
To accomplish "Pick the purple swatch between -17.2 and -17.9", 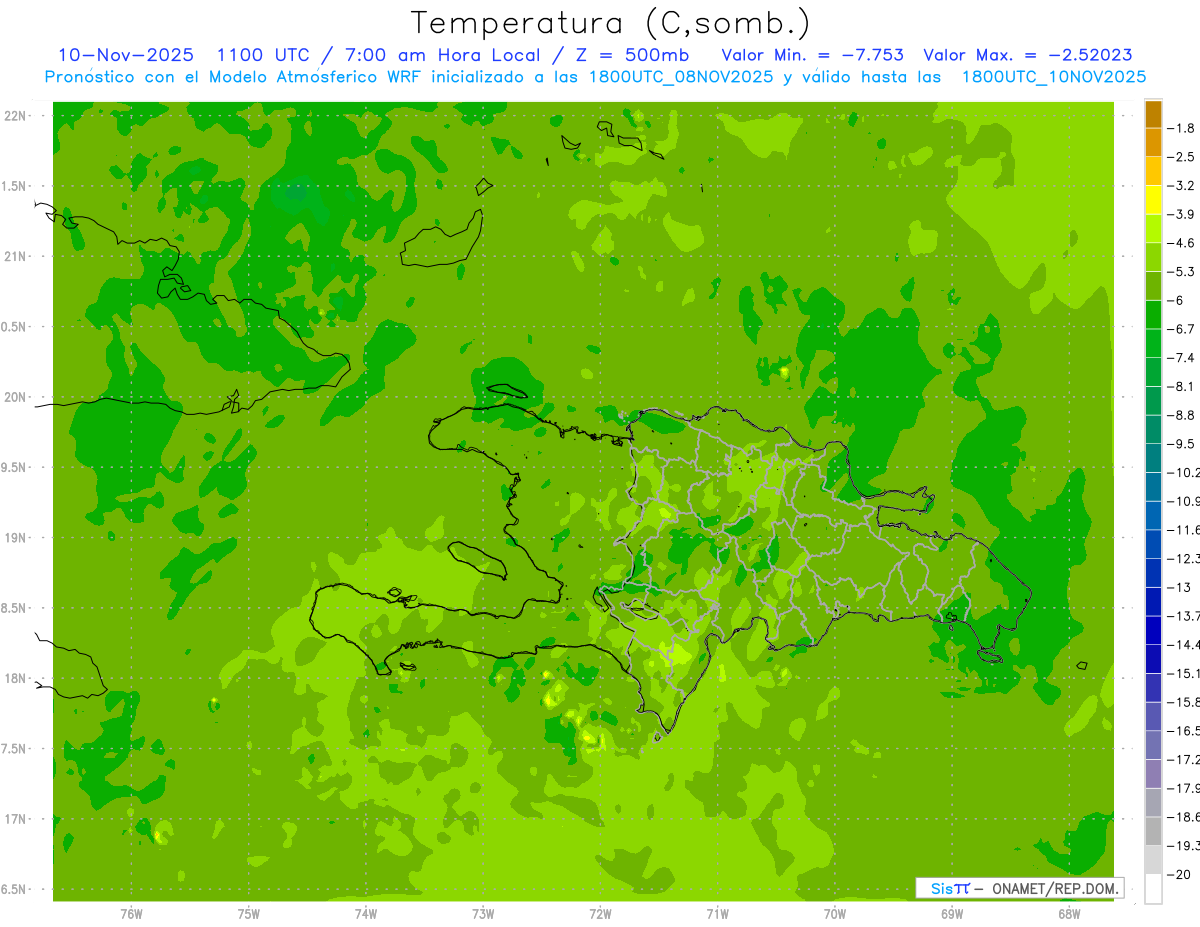I will (x=1153, y=773).
